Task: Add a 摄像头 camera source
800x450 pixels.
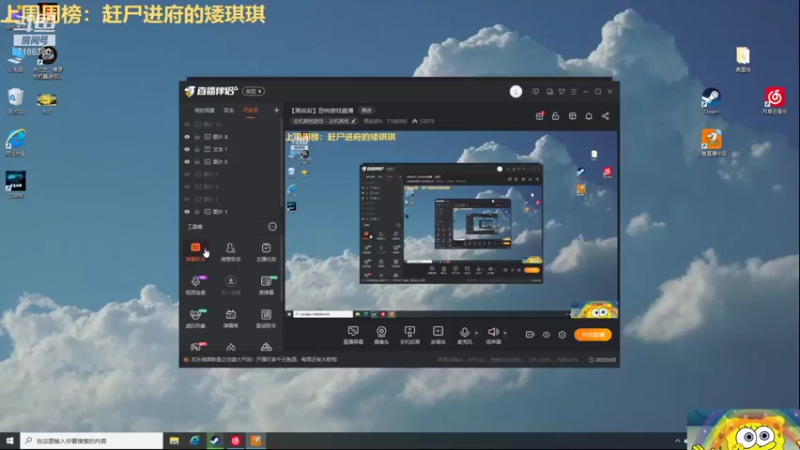Action: click(x=381, y=335)
